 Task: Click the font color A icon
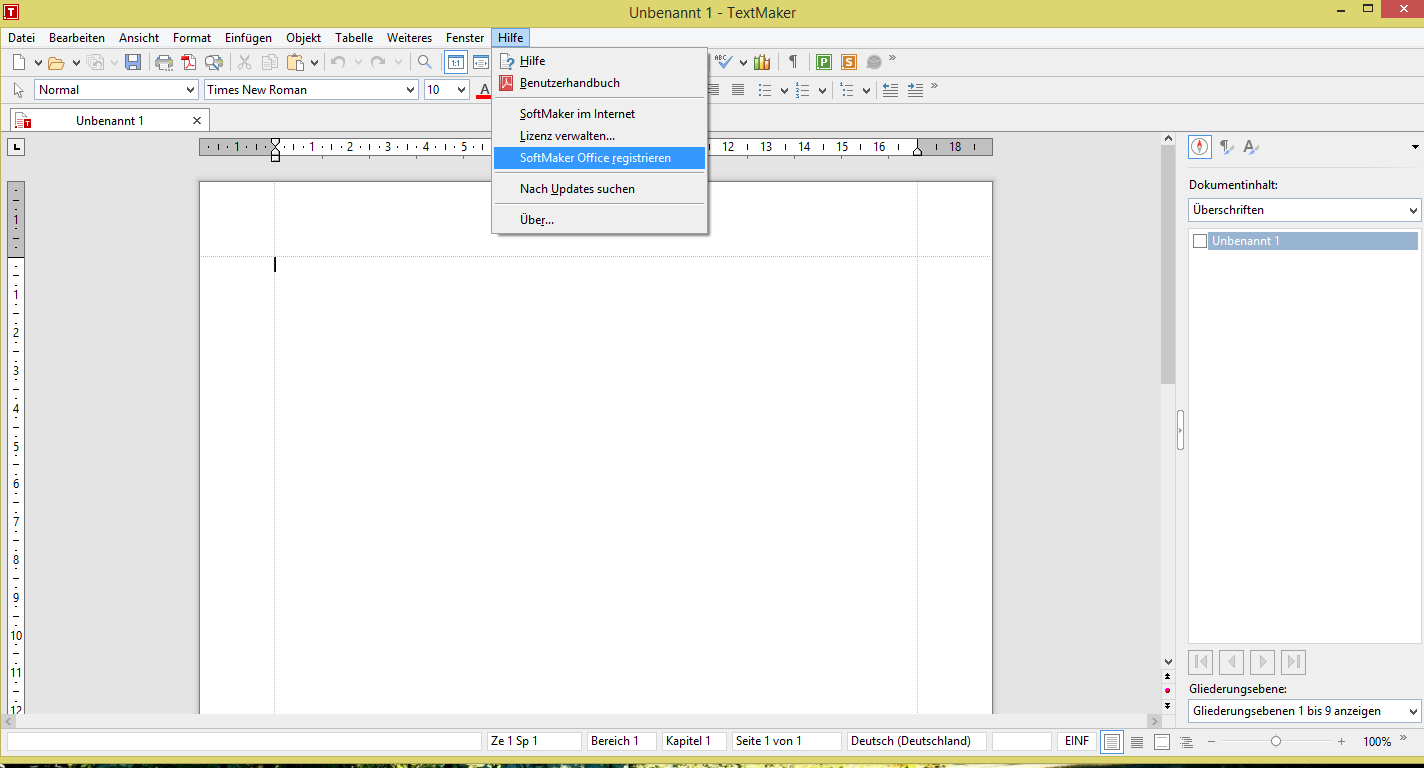click(484, 90)
